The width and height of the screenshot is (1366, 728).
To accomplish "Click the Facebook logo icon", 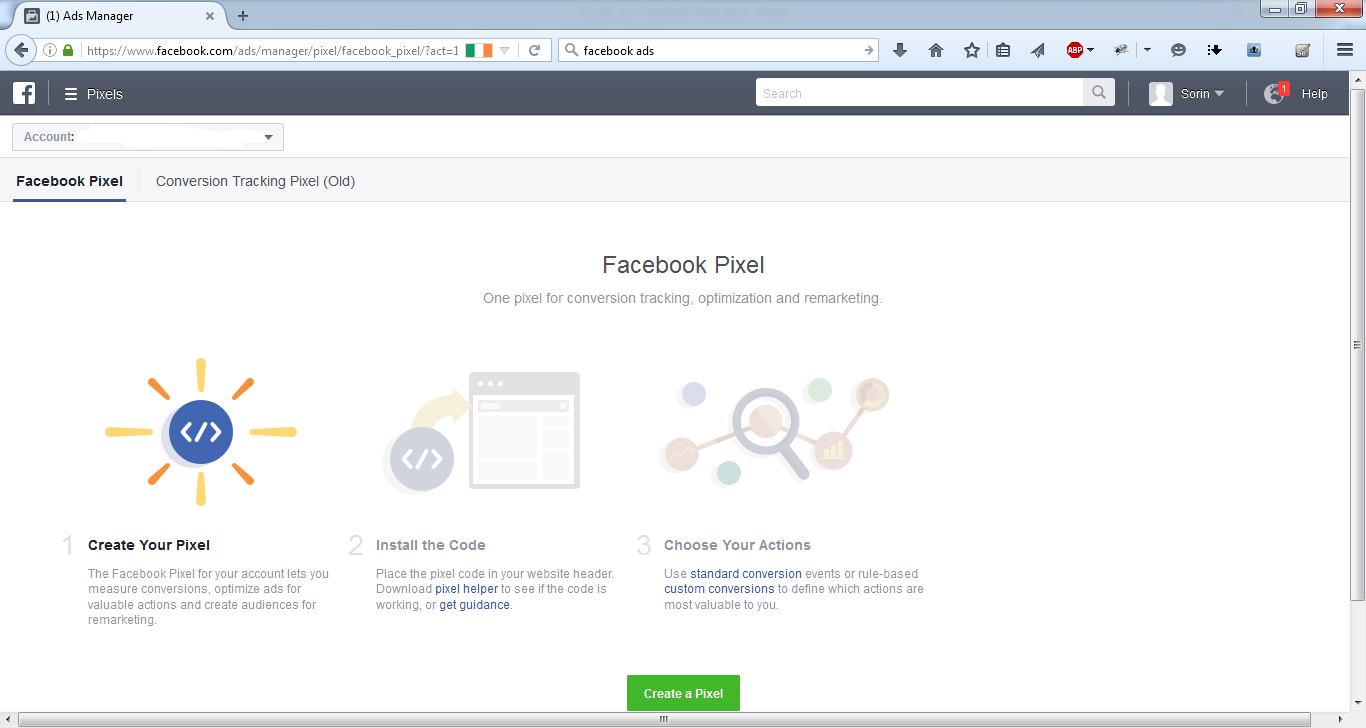I will (x=24, y=93).
